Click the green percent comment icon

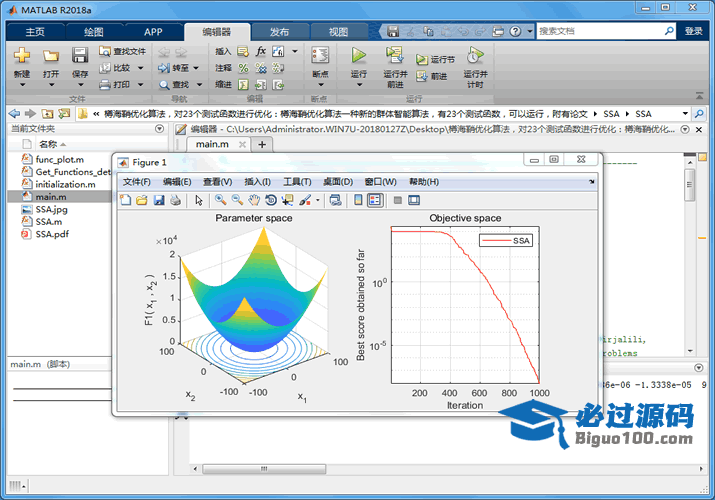pyautogui.click(x=244, y=68)
